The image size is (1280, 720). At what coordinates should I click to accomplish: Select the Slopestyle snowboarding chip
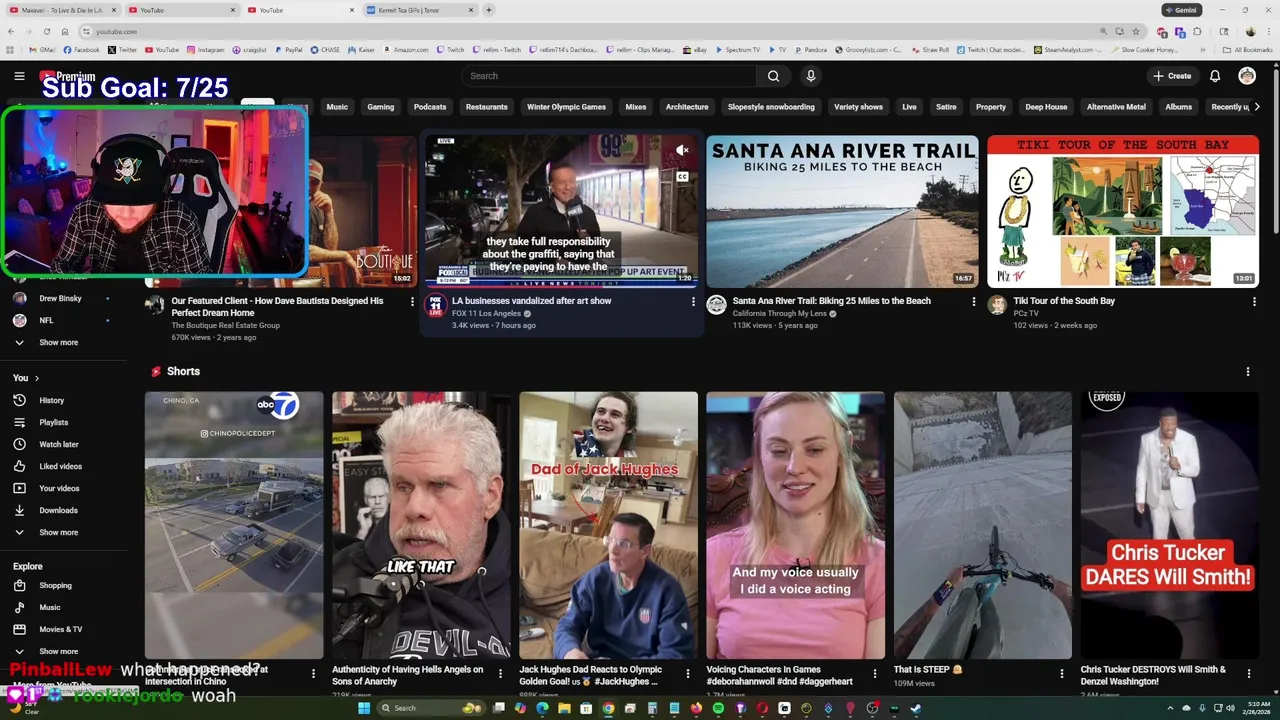pyautogui.click(x=771, y=107)
